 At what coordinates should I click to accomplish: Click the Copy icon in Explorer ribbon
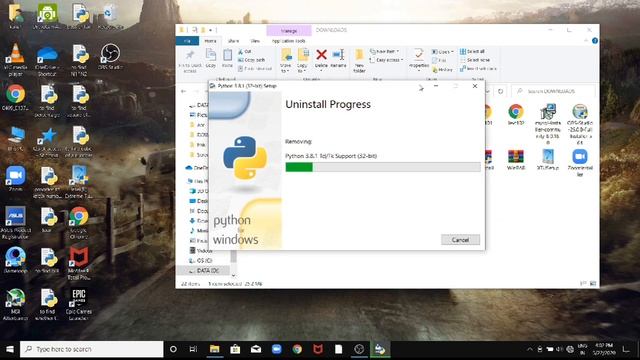pos(211,58)
